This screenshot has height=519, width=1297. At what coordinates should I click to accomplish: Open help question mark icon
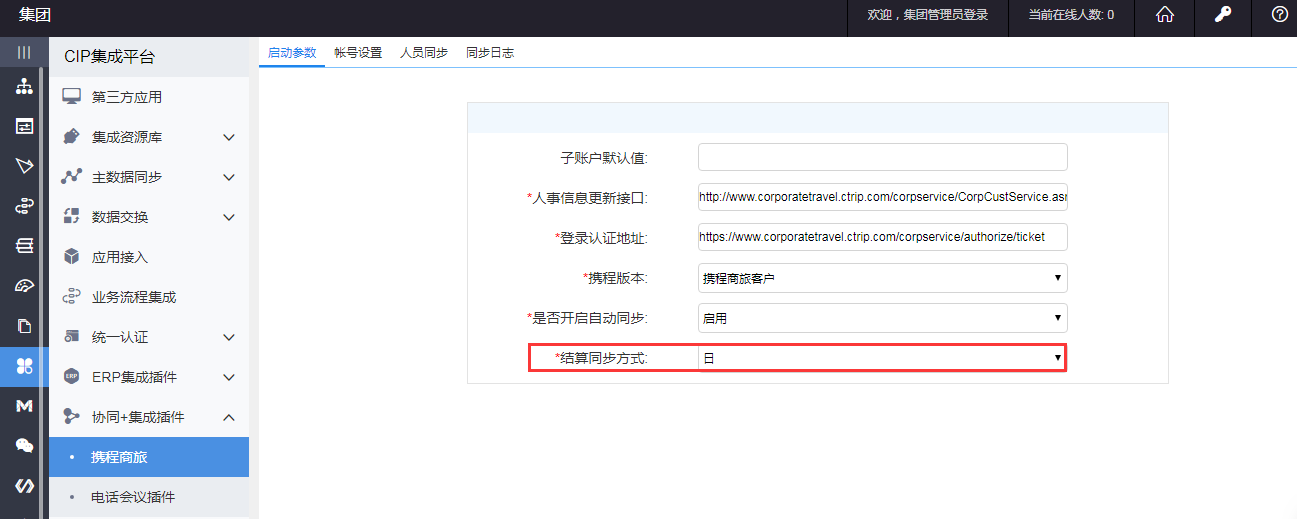click(x=1279, y=15)
